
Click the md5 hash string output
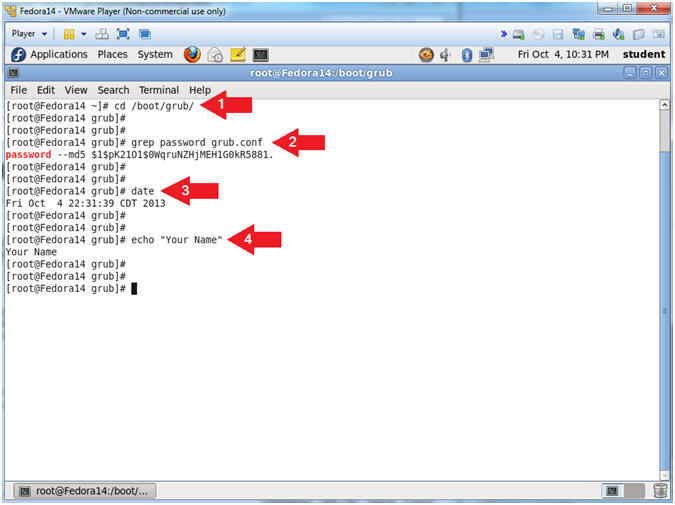pos(183,155)
